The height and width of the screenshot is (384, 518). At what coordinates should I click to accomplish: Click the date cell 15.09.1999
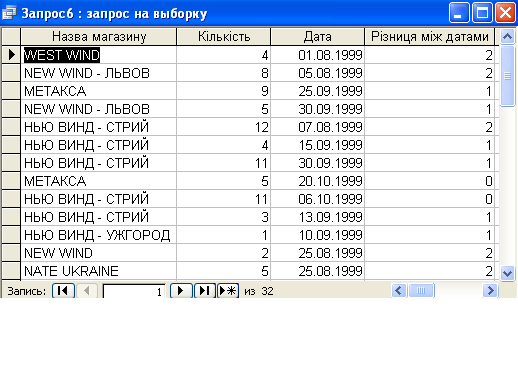[x=317, y=145]
